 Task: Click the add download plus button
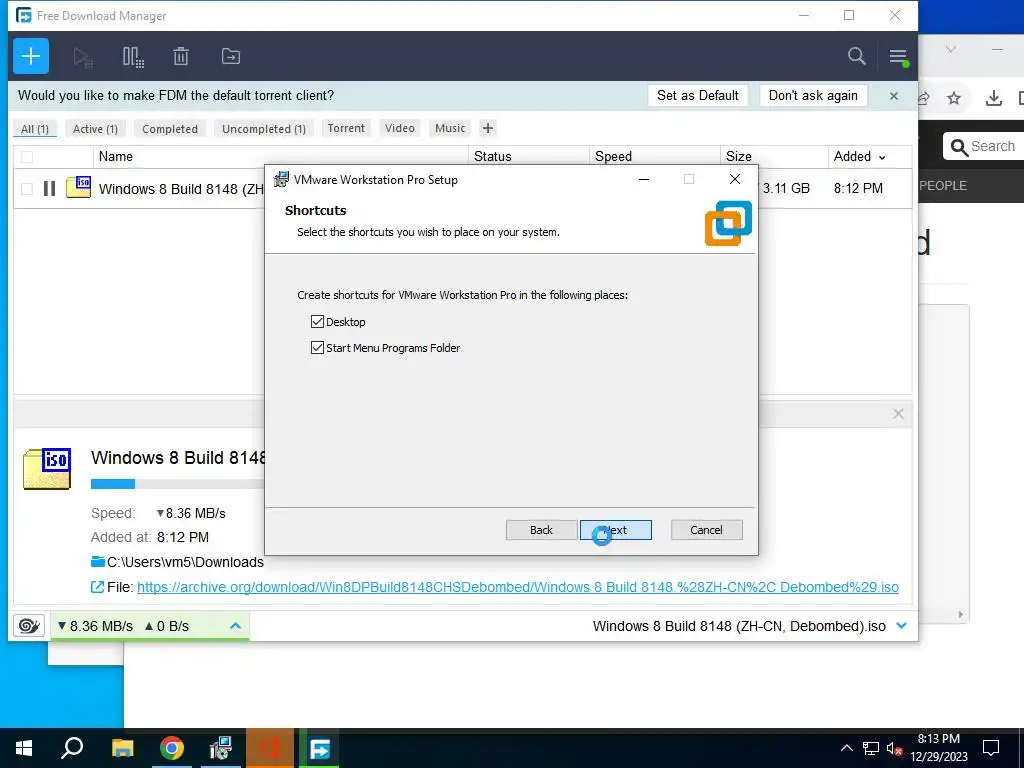pos(31,56)
